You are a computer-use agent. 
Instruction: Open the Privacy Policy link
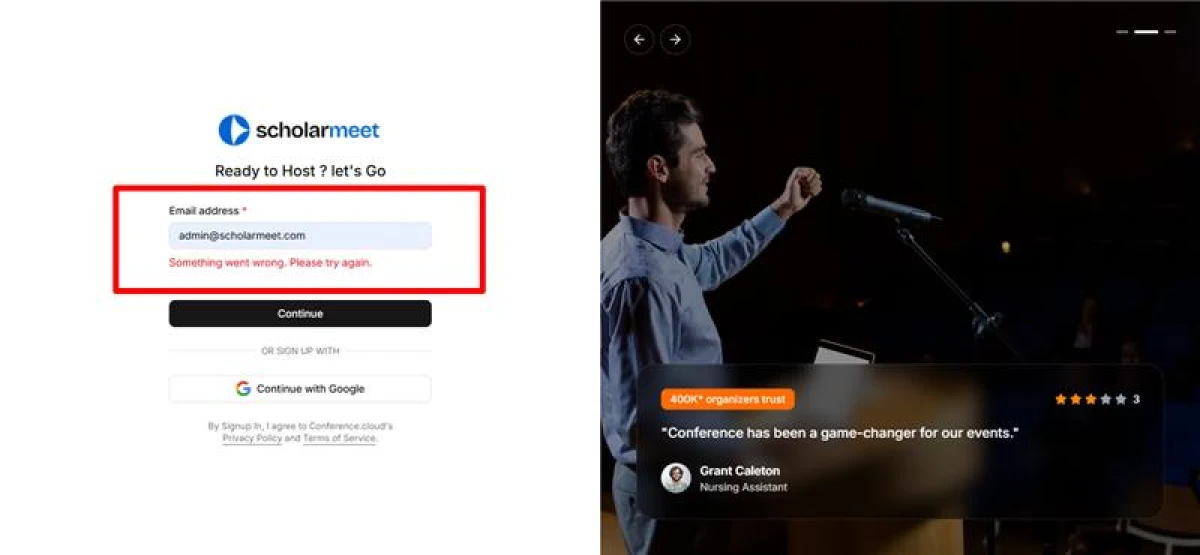click(252, 439)
